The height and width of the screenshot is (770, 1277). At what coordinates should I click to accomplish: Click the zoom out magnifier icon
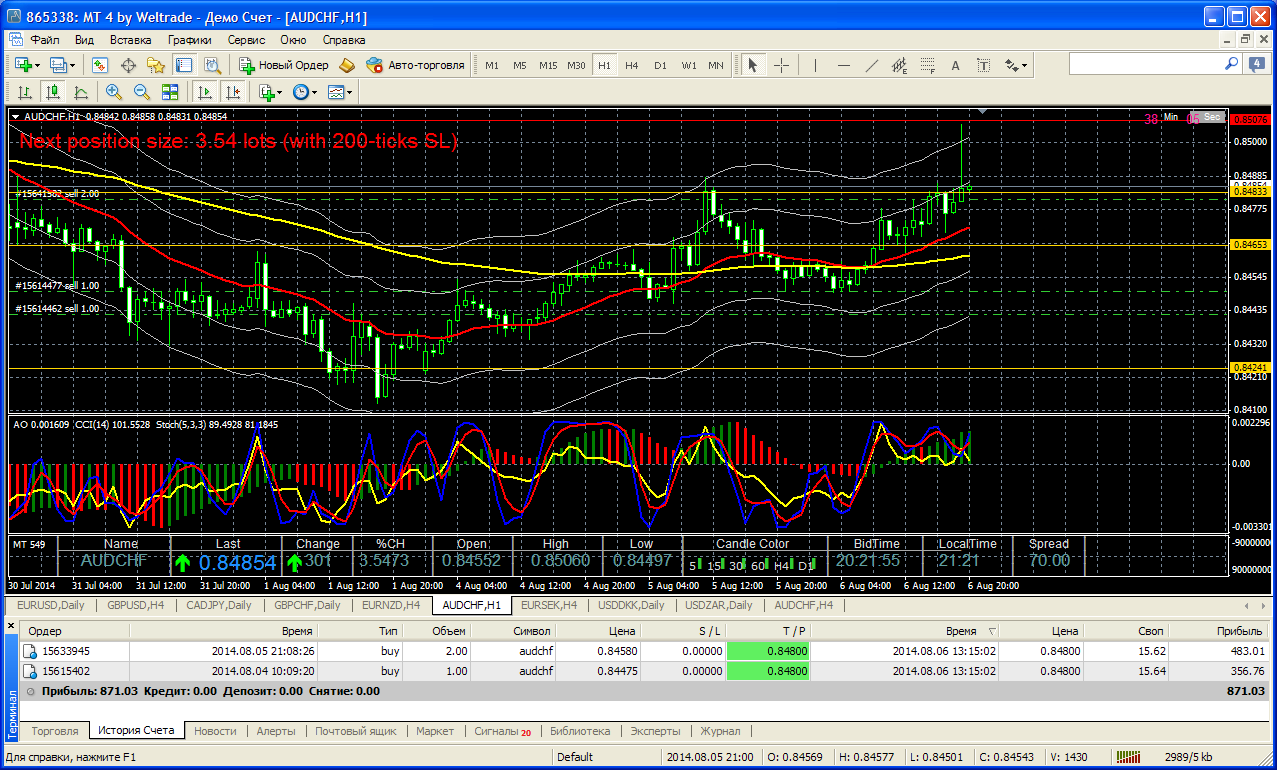point(141,92)
